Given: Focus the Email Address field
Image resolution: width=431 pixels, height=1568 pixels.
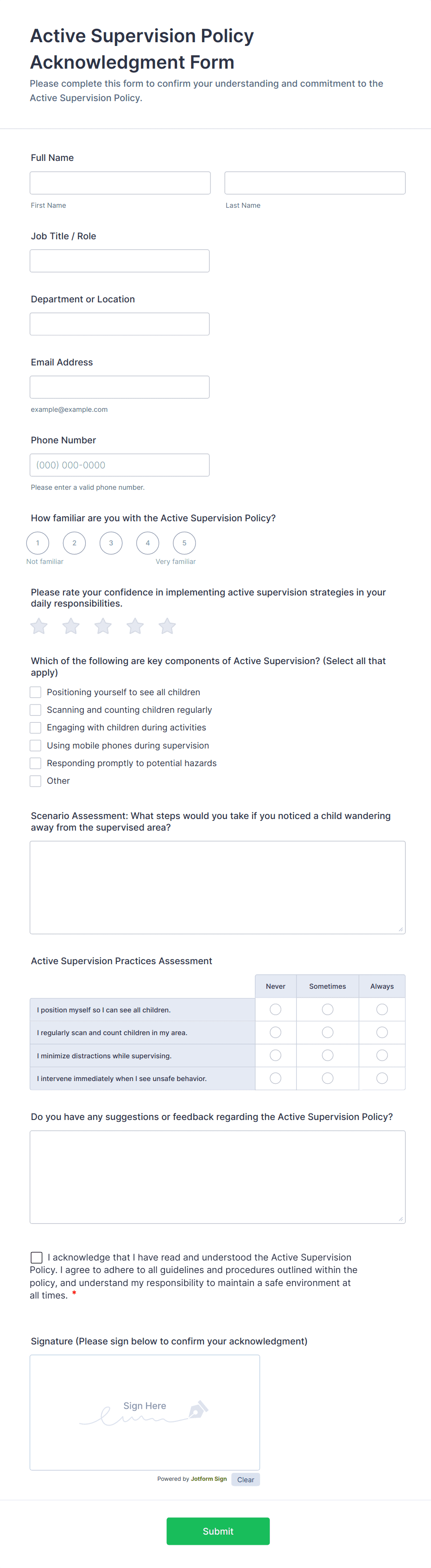Looking at the screenshot, I should (x=120, y=387).
